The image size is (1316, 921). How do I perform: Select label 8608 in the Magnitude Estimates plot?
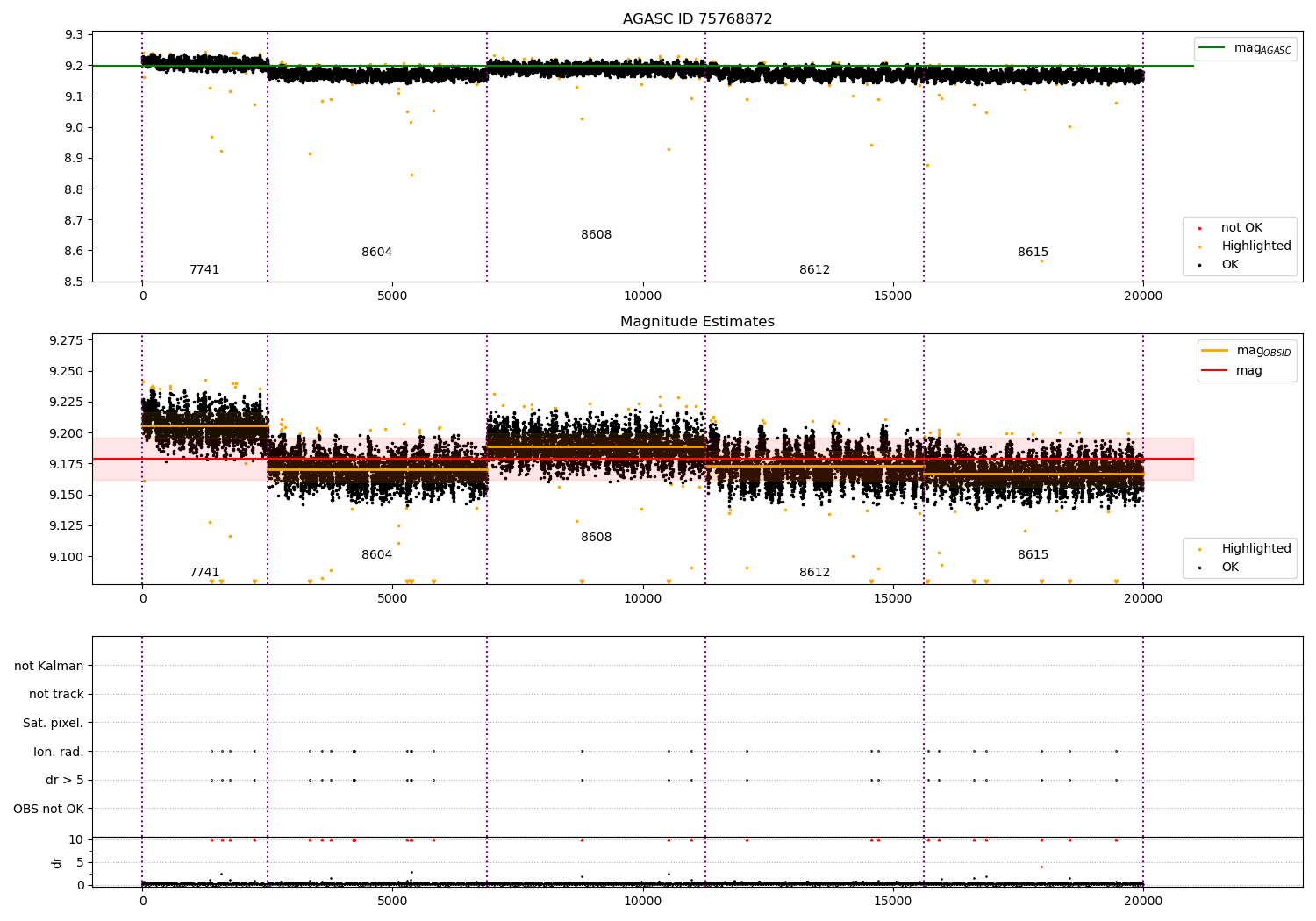[597, 538]
